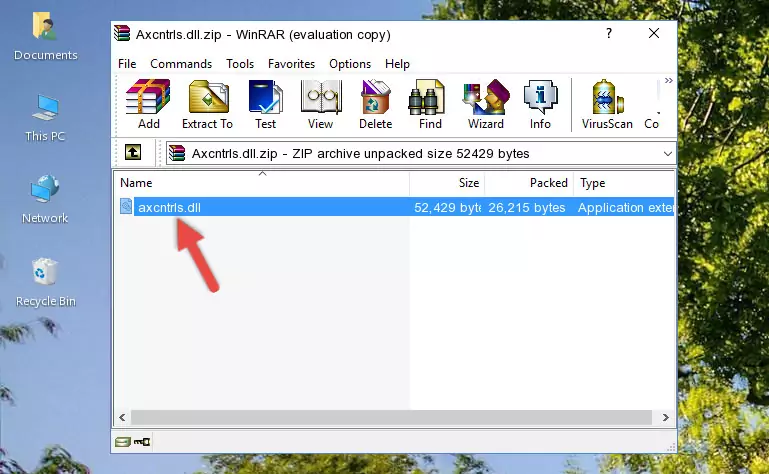Click the 26,215 bytes packed cell
The width and height of the screenshot is (769, 474).
point(527,208)
